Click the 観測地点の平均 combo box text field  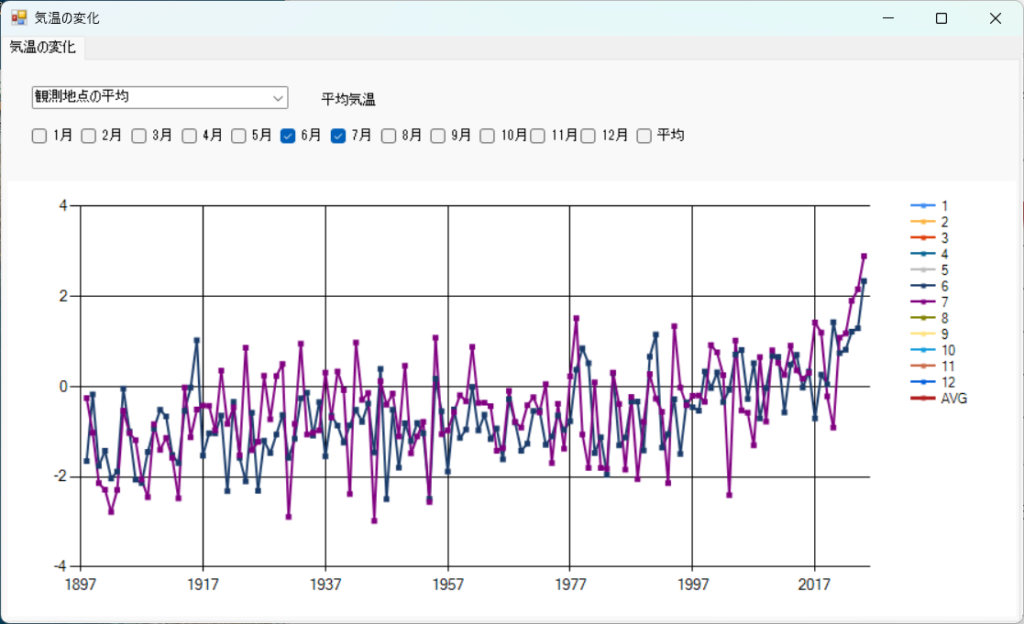tap(148, 97)
